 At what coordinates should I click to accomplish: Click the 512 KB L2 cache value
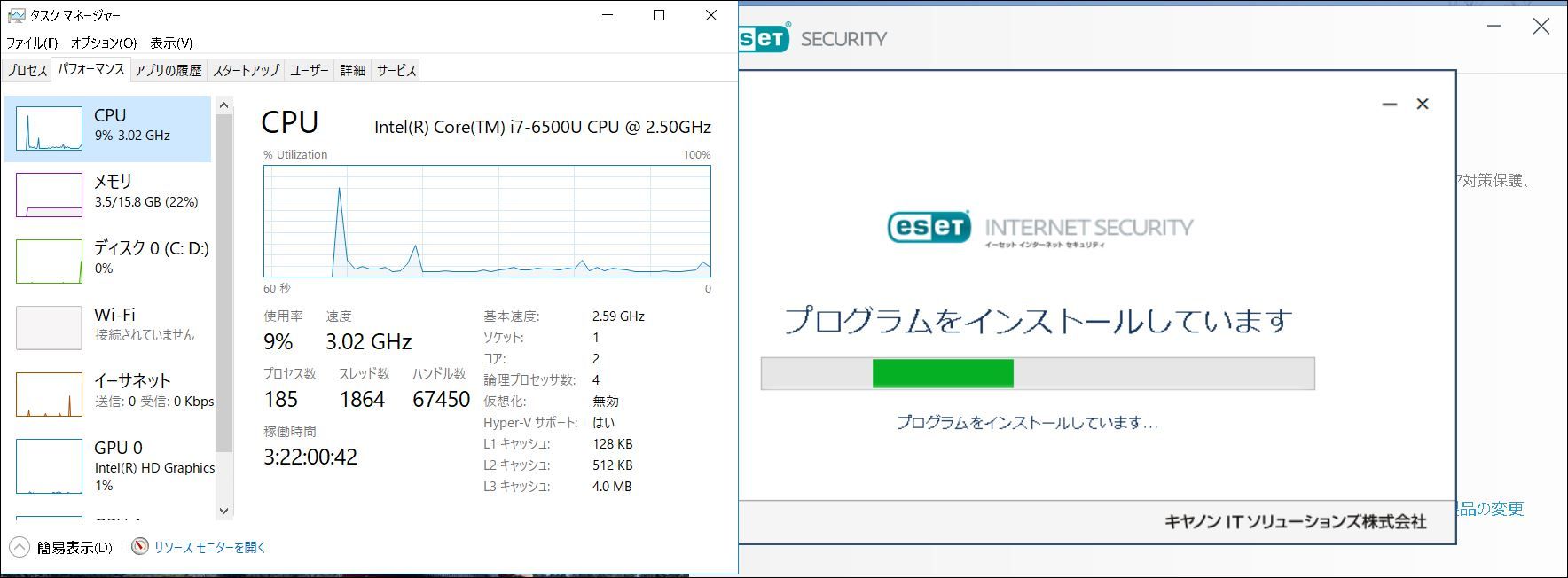(x=612, y=465)
